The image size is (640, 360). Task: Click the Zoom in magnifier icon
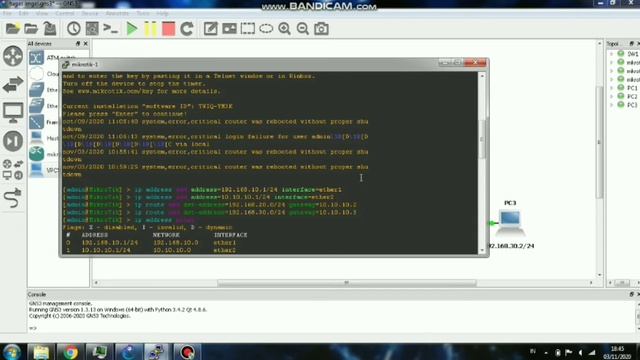pyautogui.click(x=284, y=29)
